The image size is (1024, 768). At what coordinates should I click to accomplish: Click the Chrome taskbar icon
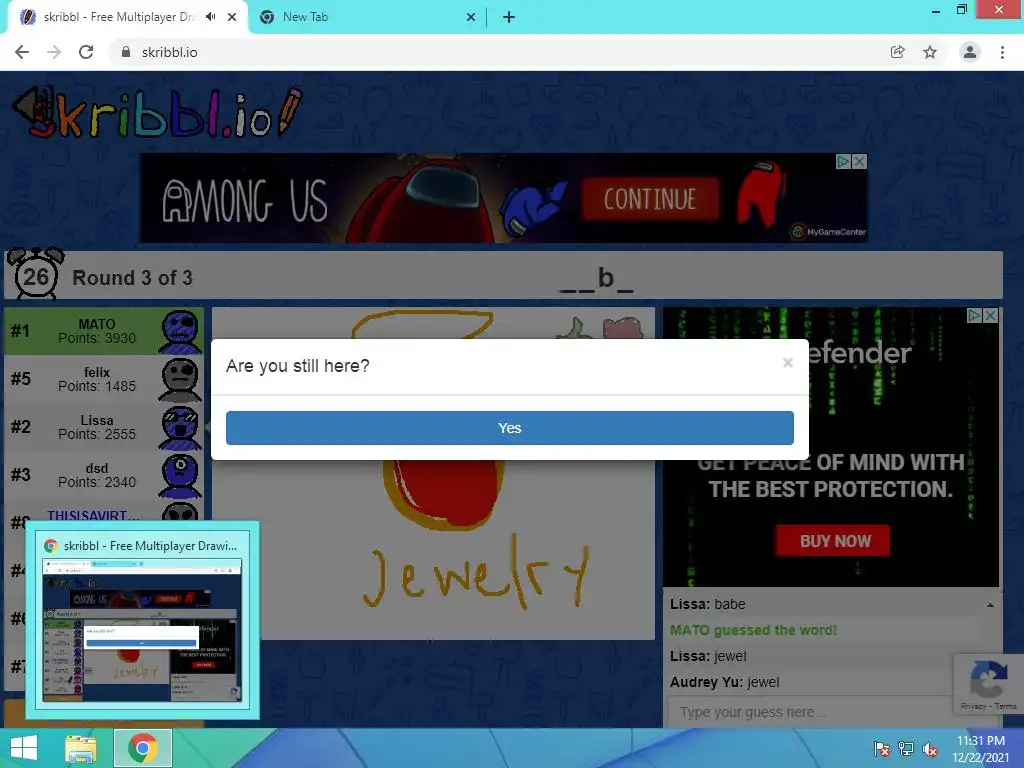tap(142, 748)
